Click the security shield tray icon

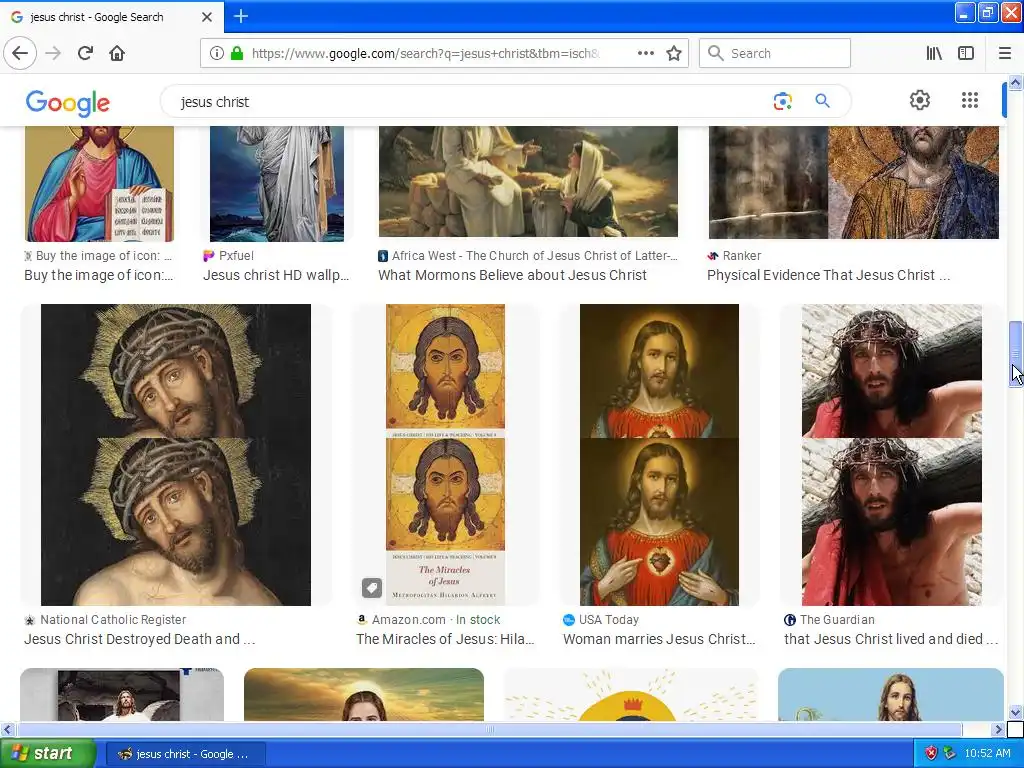click(x=931, y=753)
